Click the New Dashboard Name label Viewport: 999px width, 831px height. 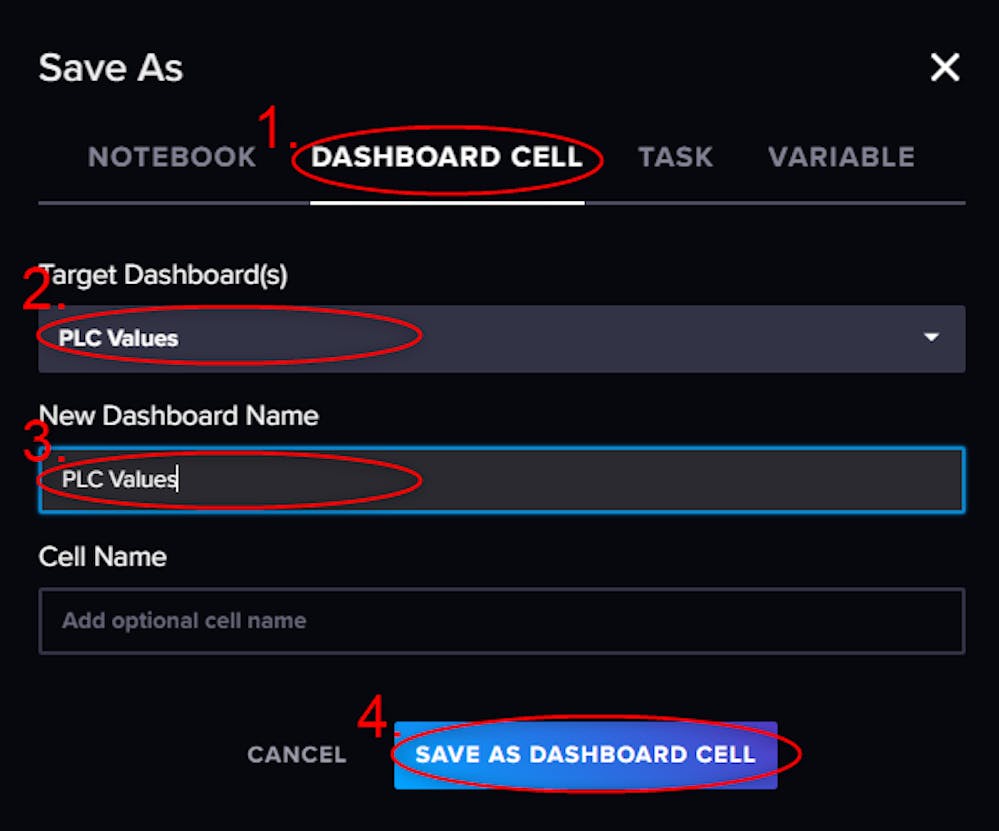click(x=178, y=416)
